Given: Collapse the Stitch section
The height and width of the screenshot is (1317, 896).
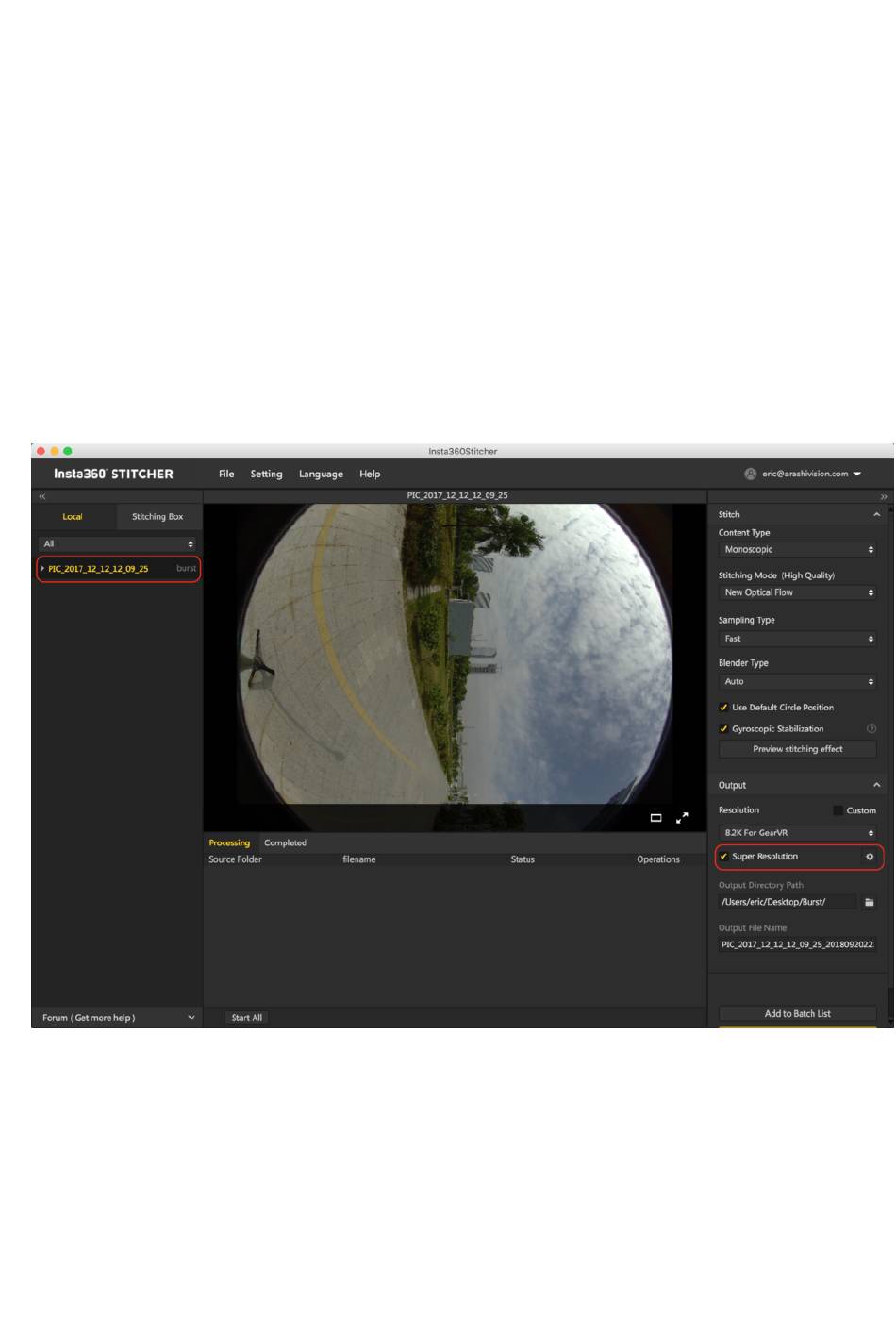Looking at the screenshot, I should (x=876, y=515).
